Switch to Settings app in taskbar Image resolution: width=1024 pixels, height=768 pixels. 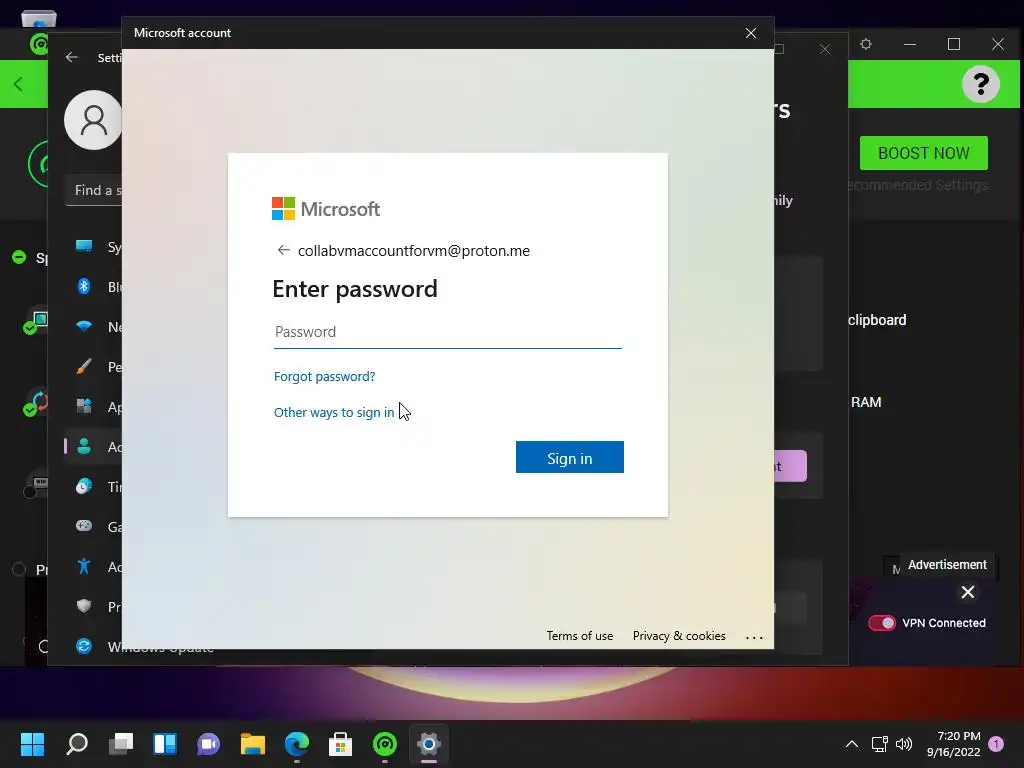tap(428, 744)
